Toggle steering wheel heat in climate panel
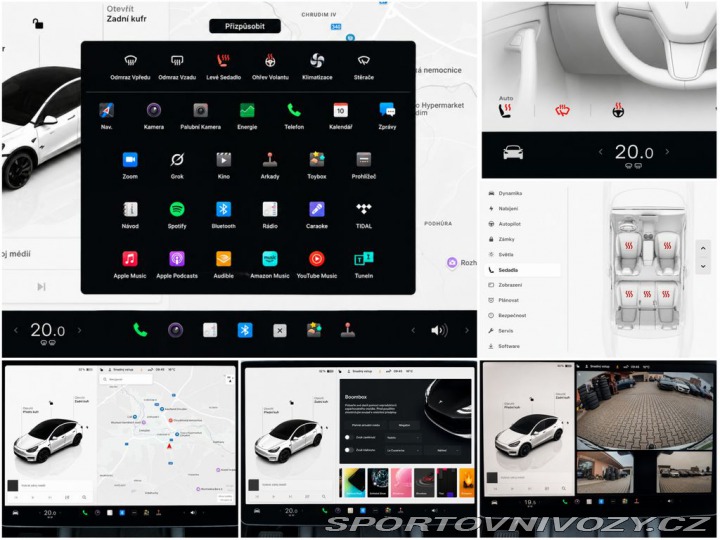Viewport: 720px width, 540px height. pyautogui.click(x=618, y=110)
